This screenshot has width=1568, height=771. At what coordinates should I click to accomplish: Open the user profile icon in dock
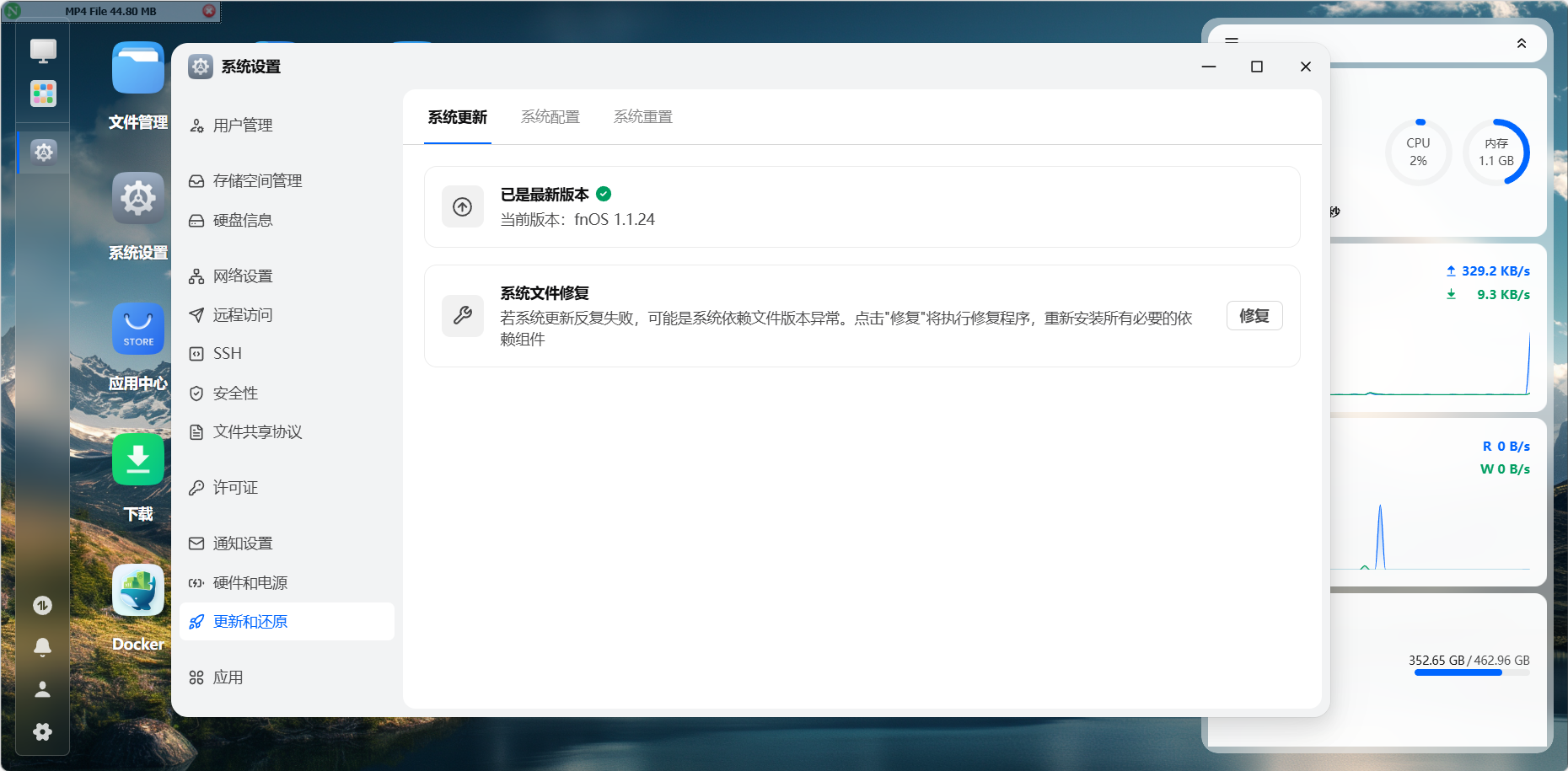[x=42, y=689]
